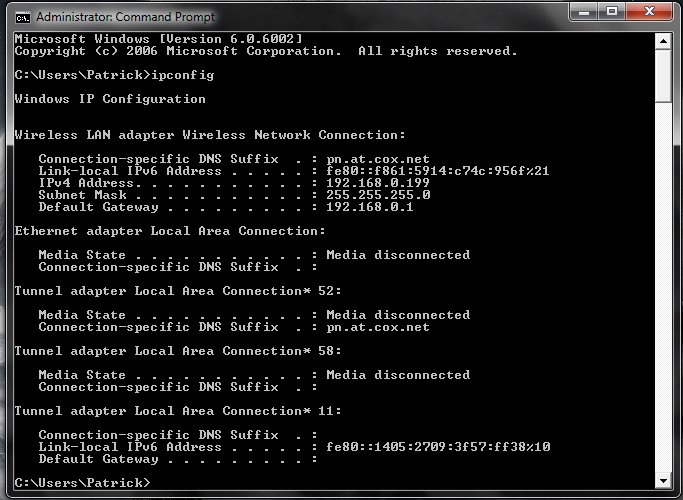Click the final C:\Users\Patrick> prompt line
The width and height of the screenshot is (683, 500).
(82, 482)
